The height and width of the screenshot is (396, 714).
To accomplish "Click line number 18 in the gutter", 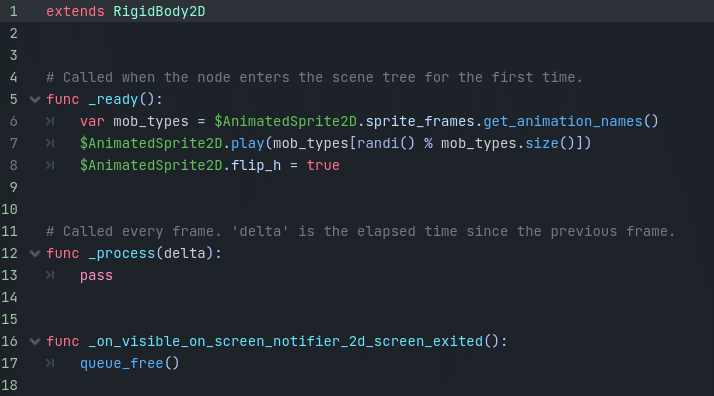I will [10, 385].
